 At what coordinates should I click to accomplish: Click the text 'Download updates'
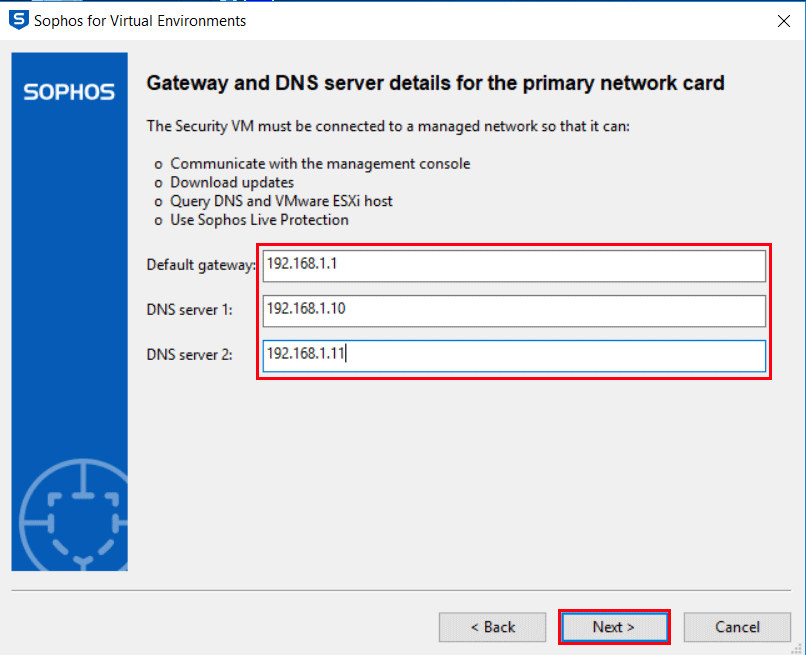(x=232, y=183)
